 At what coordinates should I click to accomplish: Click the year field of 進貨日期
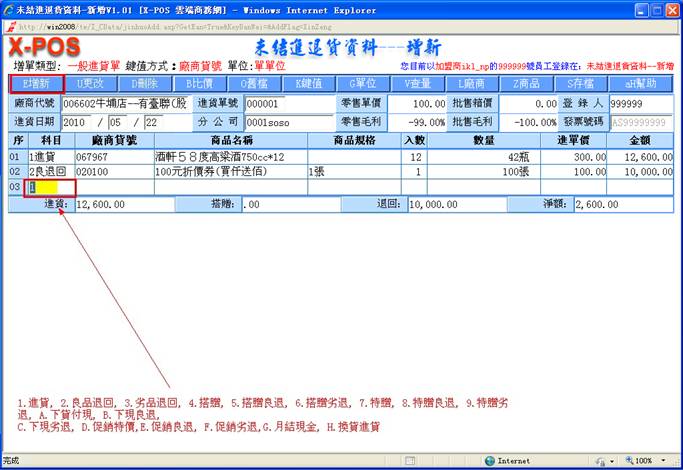tap(83, 121)
